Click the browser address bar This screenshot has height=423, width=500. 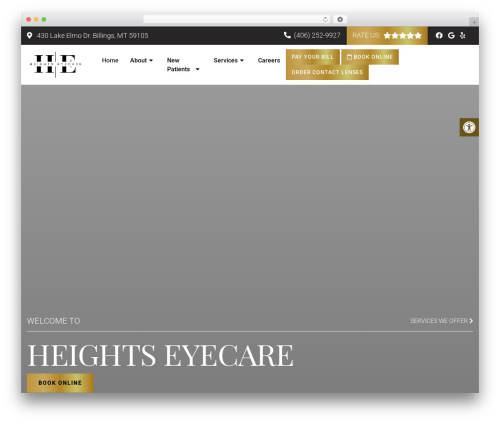tap(237, 20)
